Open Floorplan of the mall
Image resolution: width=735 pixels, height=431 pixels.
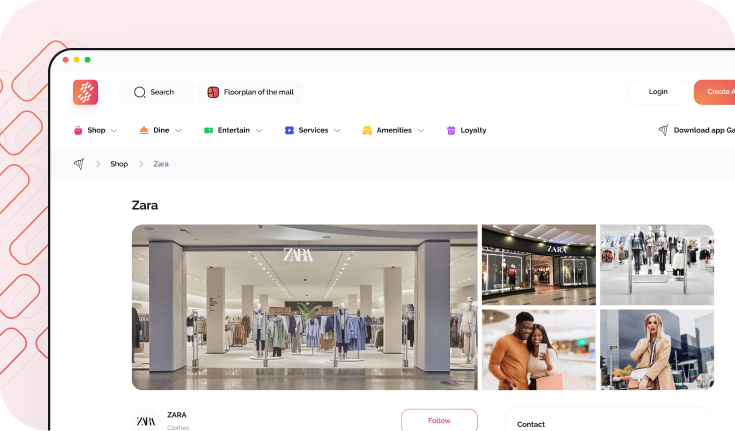pos(250,92)
